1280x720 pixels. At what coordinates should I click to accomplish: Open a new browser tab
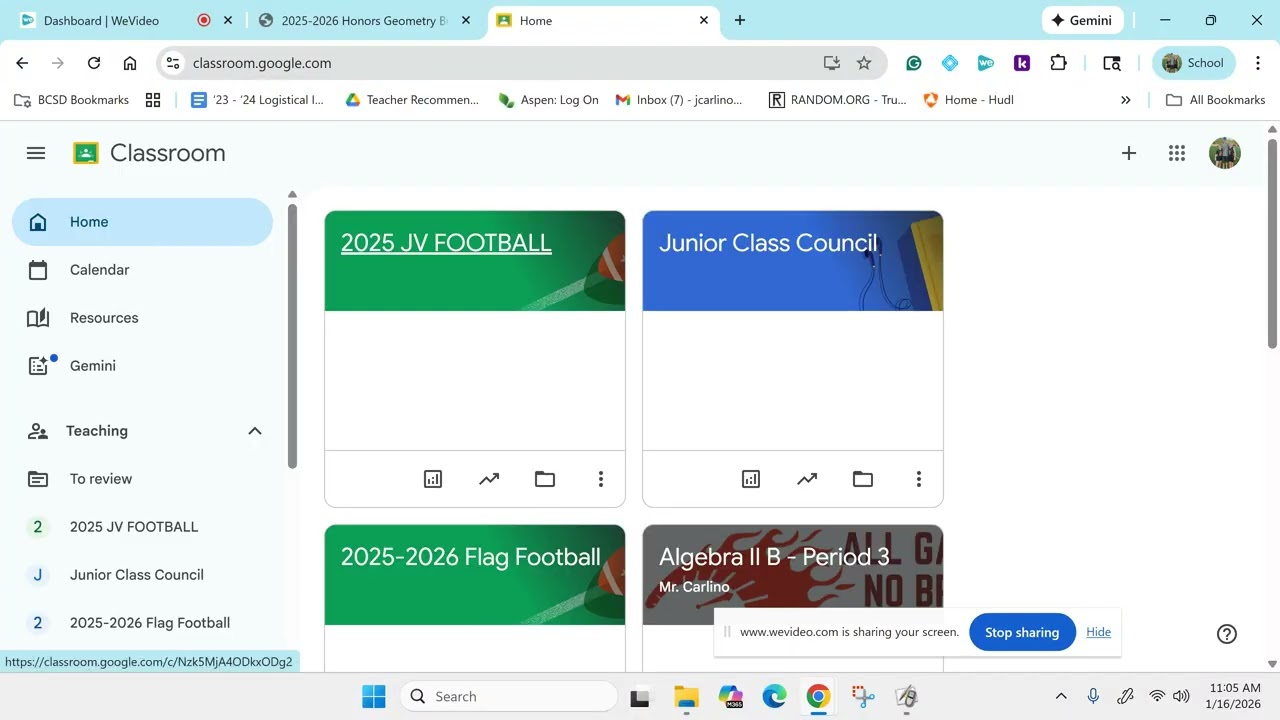point(740,20)
